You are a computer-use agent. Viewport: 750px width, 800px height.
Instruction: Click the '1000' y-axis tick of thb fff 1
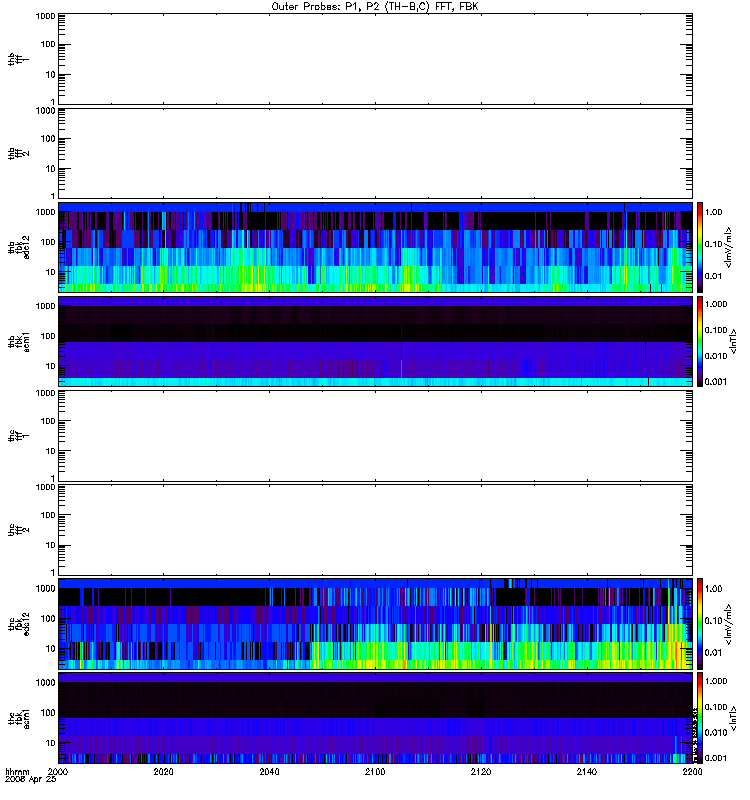(45, 16)
